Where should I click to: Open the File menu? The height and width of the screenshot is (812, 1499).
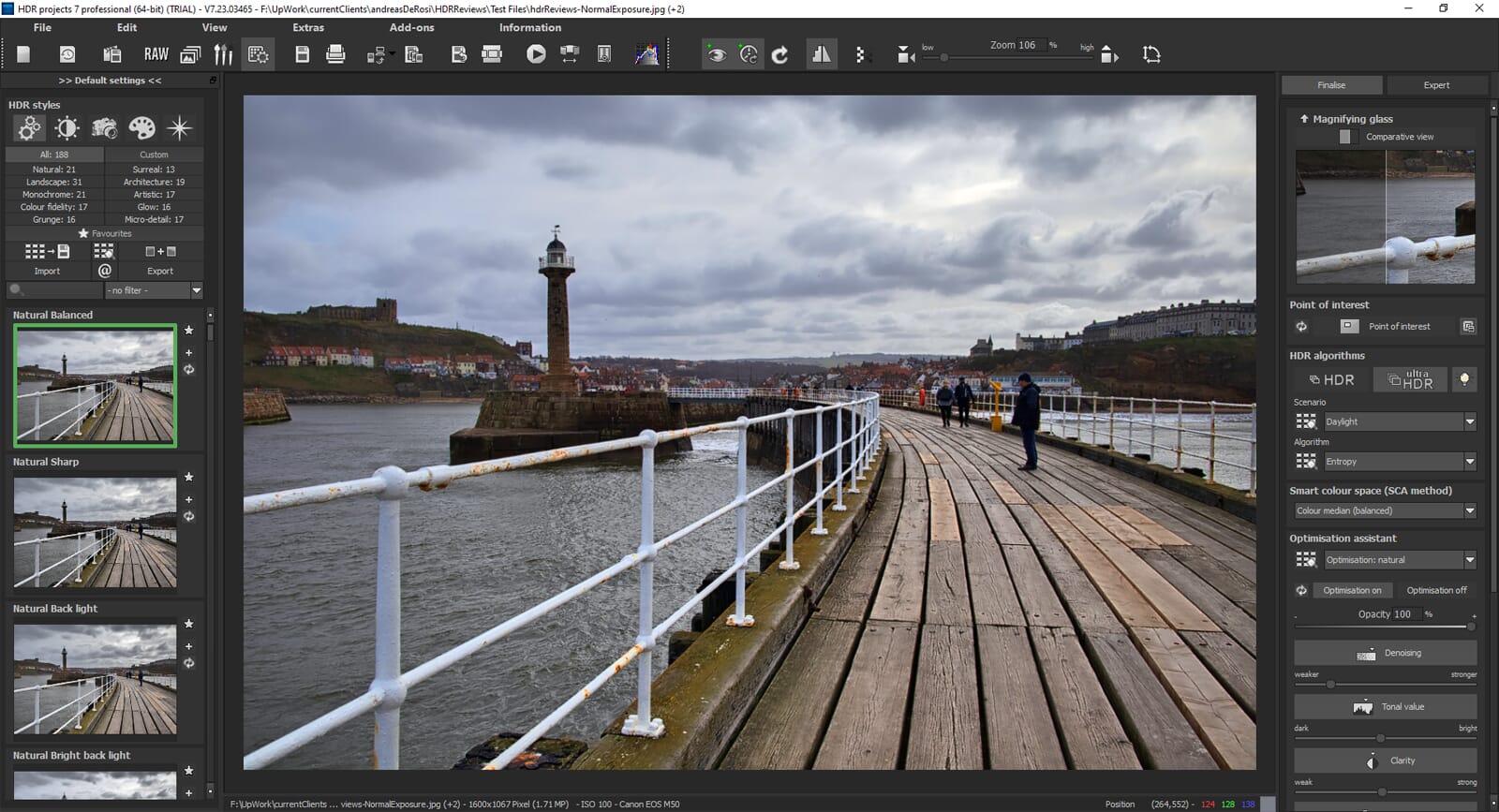tap(42, 27)
